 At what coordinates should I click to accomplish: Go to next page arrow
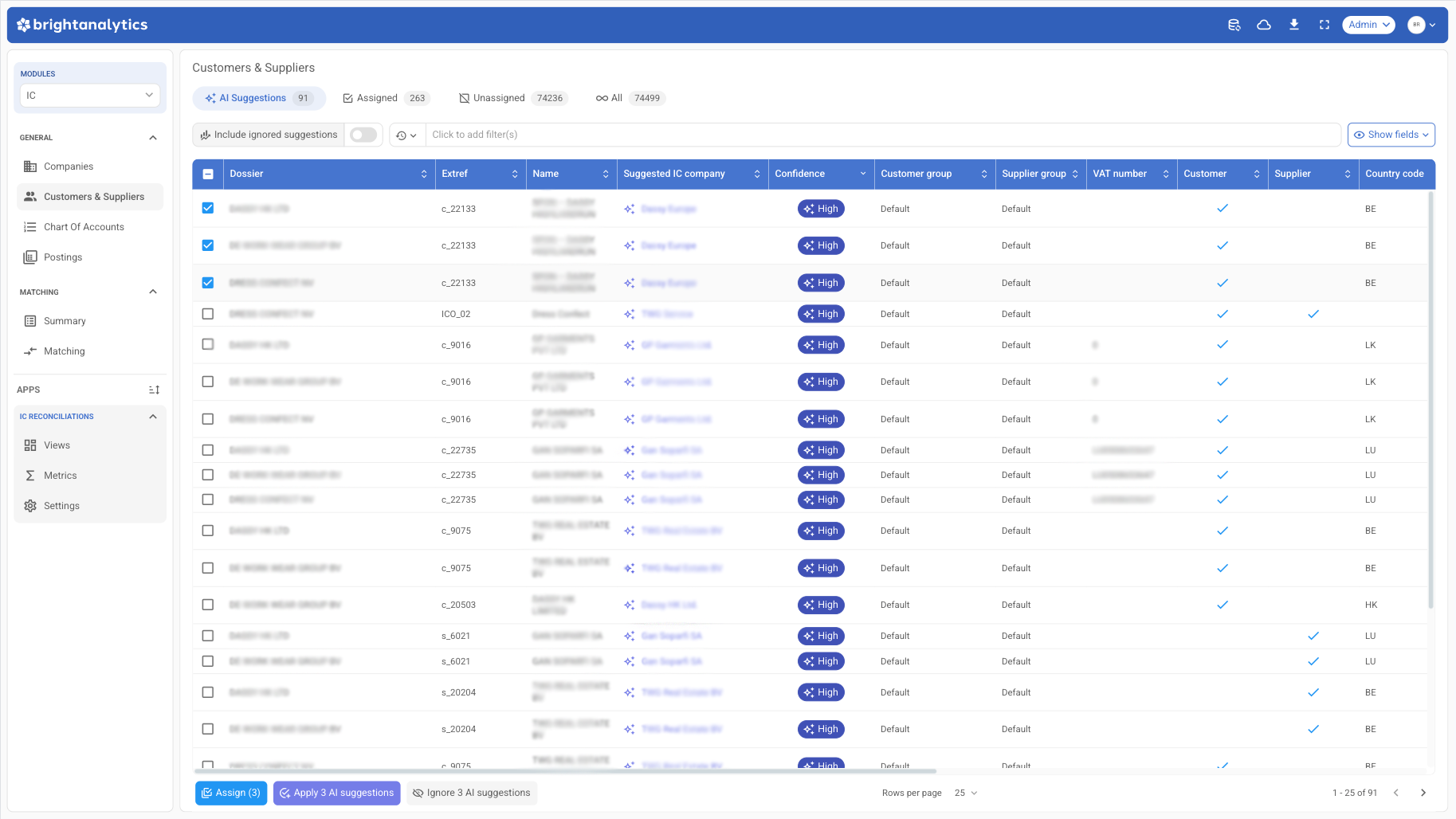click(x=1423, y=793)
